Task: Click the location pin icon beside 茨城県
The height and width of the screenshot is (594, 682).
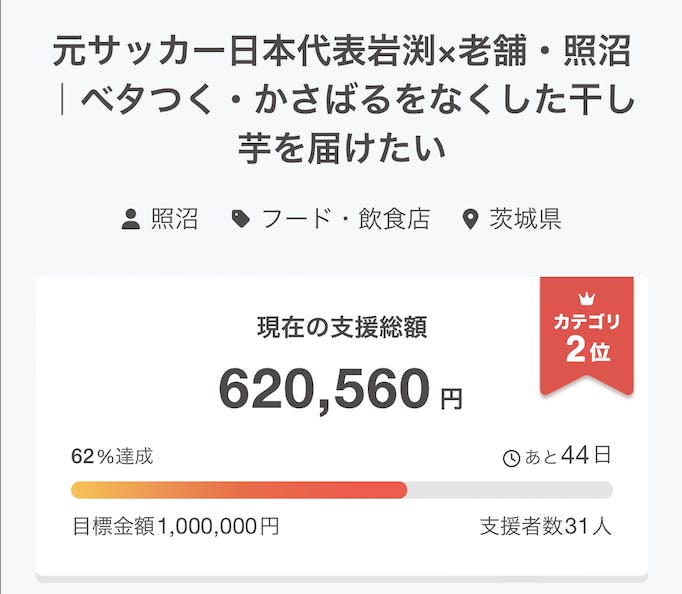Action: pos(471,220)
